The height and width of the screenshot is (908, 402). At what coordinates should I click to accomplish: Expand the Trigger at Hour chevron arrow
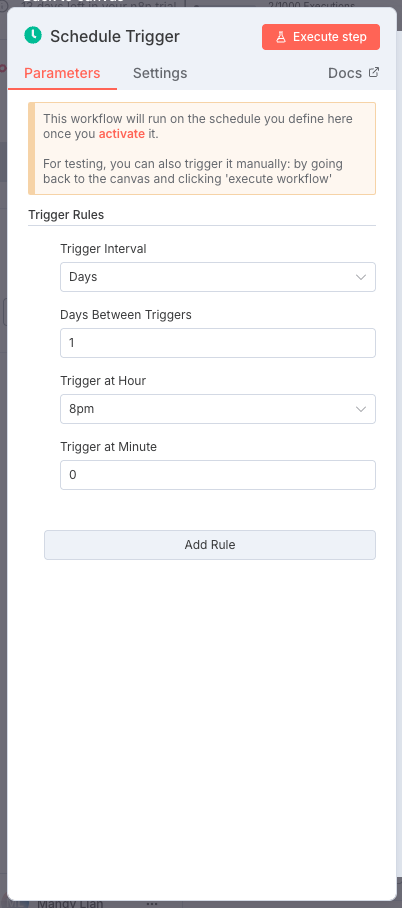click(x=361, y=409)
